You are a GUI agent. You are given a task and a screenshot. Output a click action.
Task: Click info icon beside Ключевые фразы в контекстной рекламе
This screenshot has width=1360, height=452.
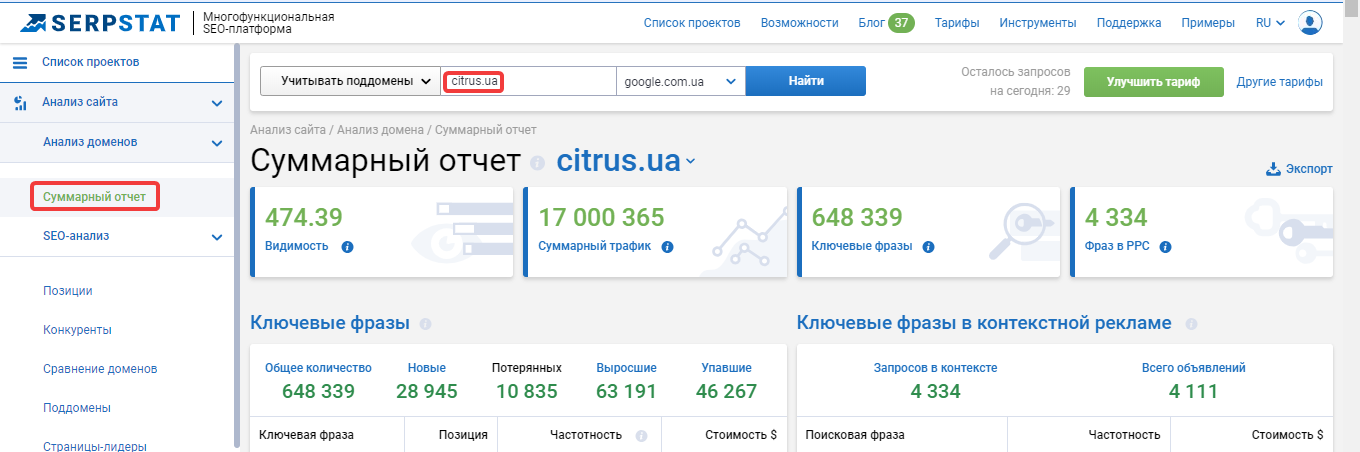(x=1191, y=324)
